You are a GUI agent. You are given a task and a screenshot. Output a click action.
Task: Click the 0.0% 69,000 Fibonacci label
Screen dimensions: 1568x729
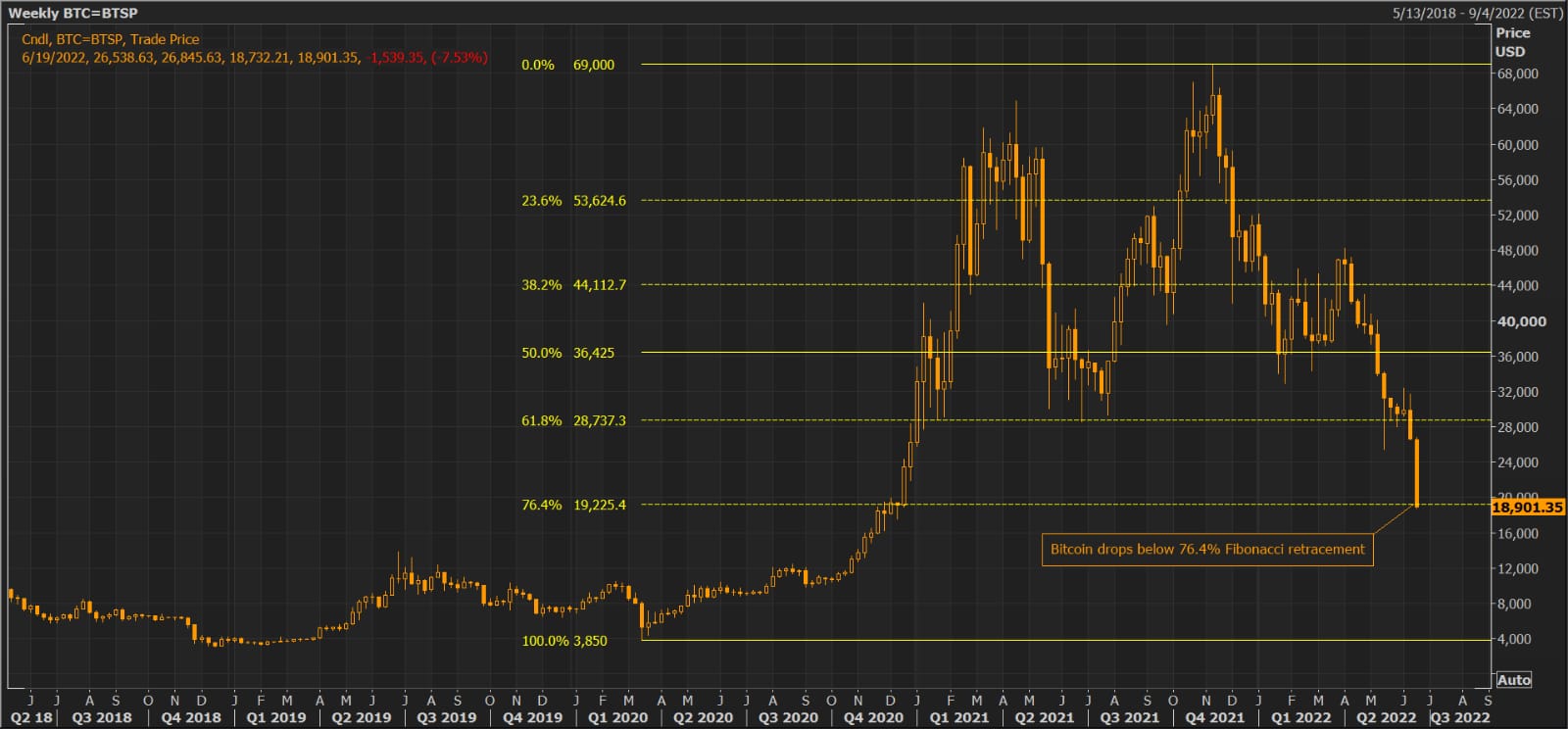[x=568, y=65]
